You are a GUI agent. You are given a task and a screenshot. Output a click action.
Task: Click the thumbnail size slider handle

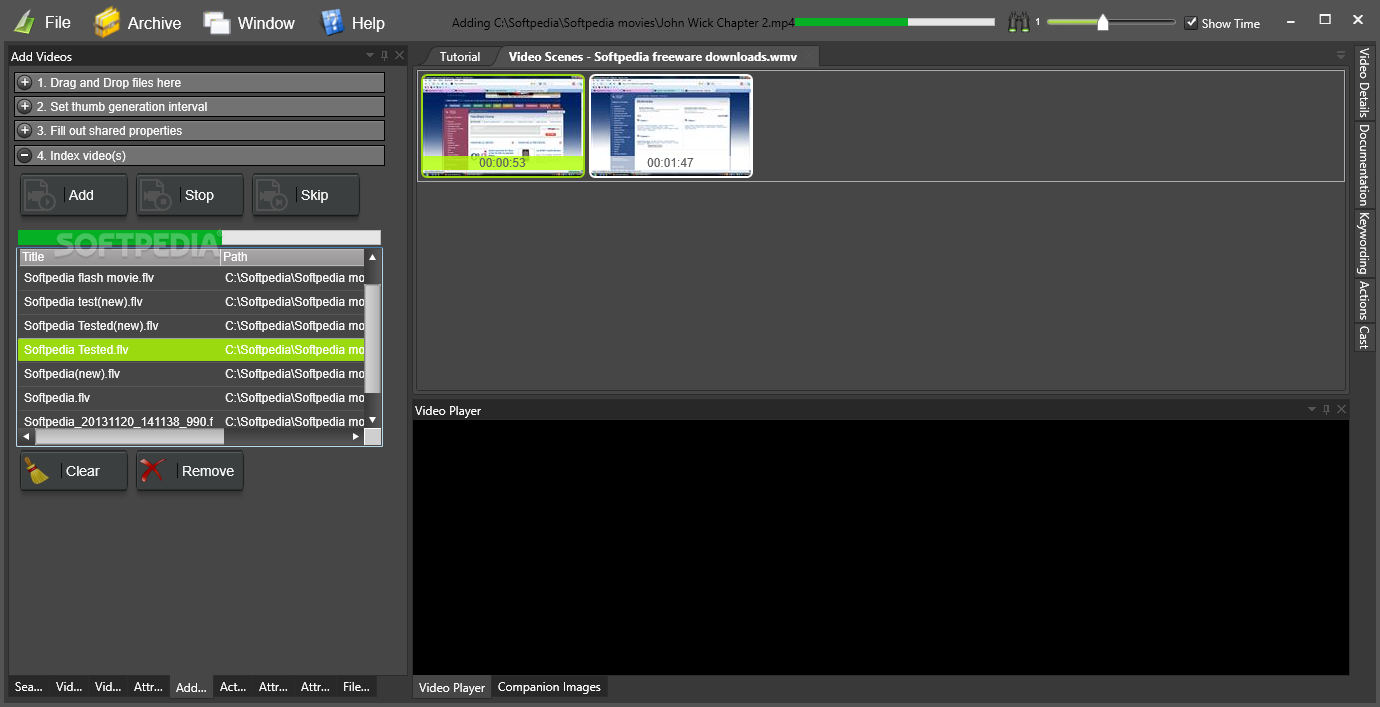1103,22
